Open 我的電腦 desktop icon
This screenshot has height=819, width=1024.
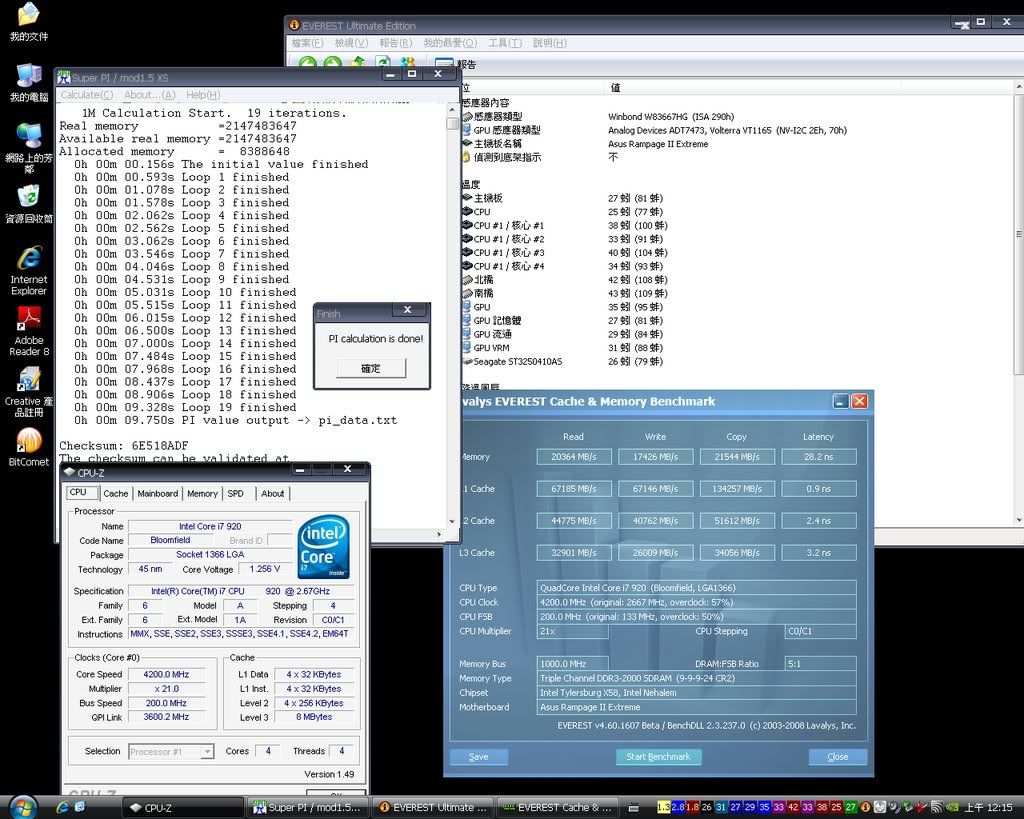tap(29, 83)
